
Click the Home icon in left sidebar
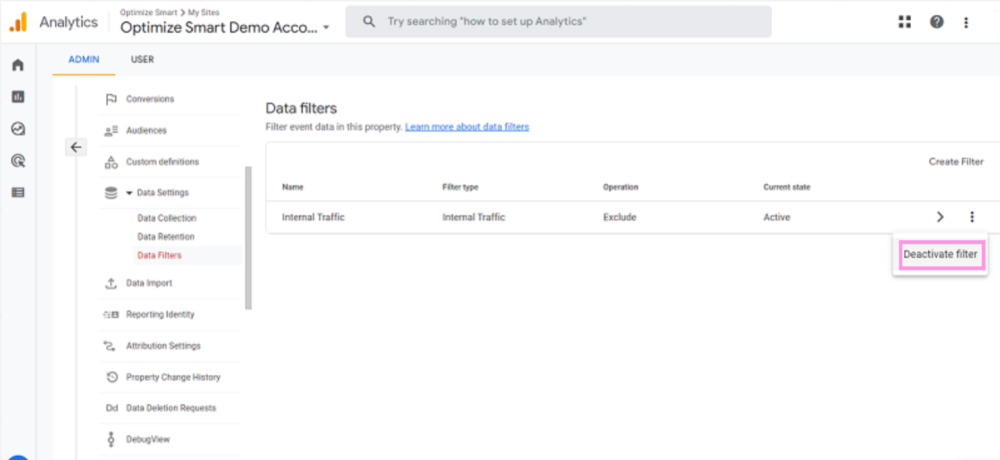[x=17, y=65]
